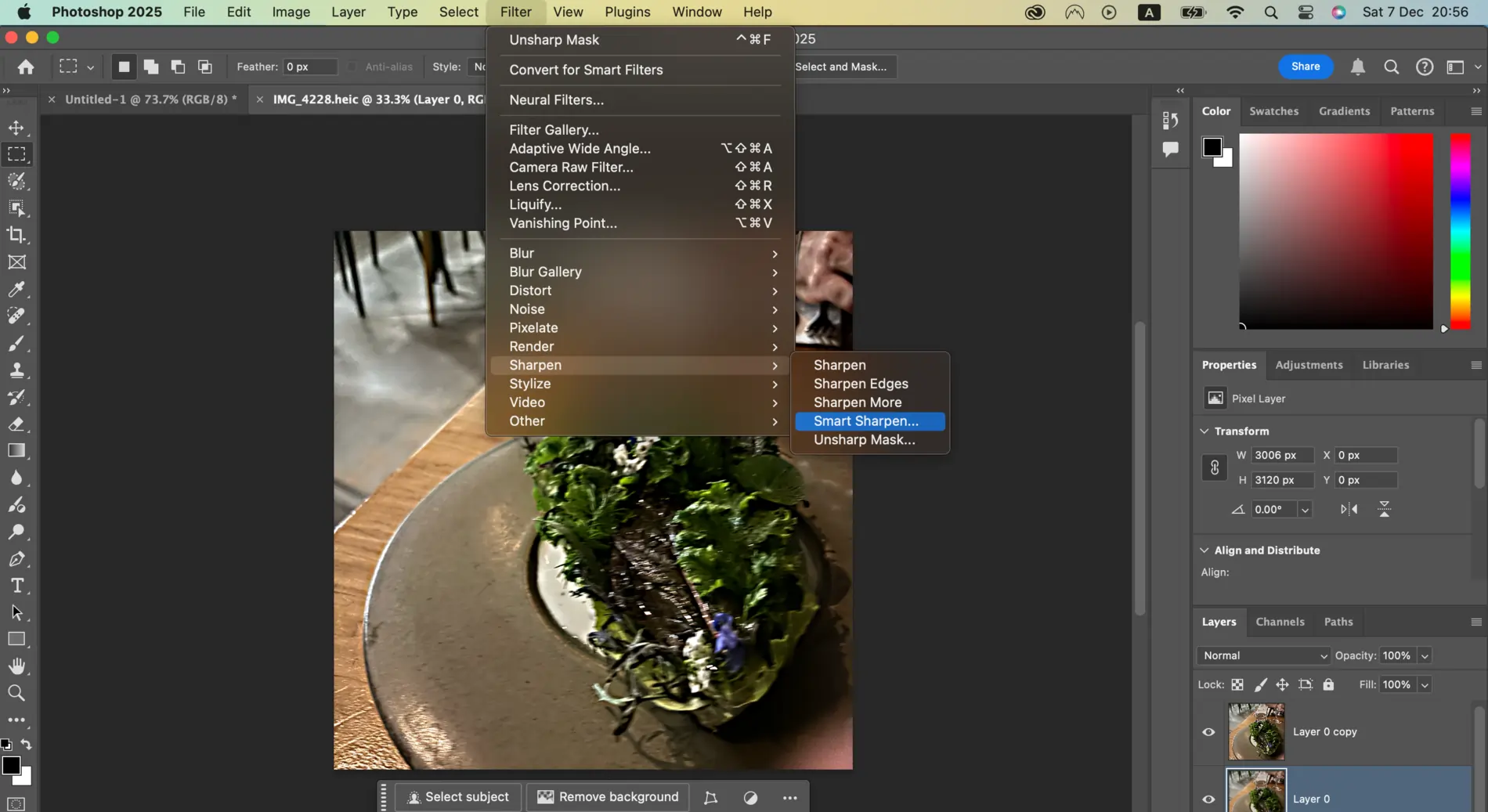This screenshot has height=812, width=1488.
Task: Choose Smart Sharpen from the Sharpen submenu
Action: point(866,420)
